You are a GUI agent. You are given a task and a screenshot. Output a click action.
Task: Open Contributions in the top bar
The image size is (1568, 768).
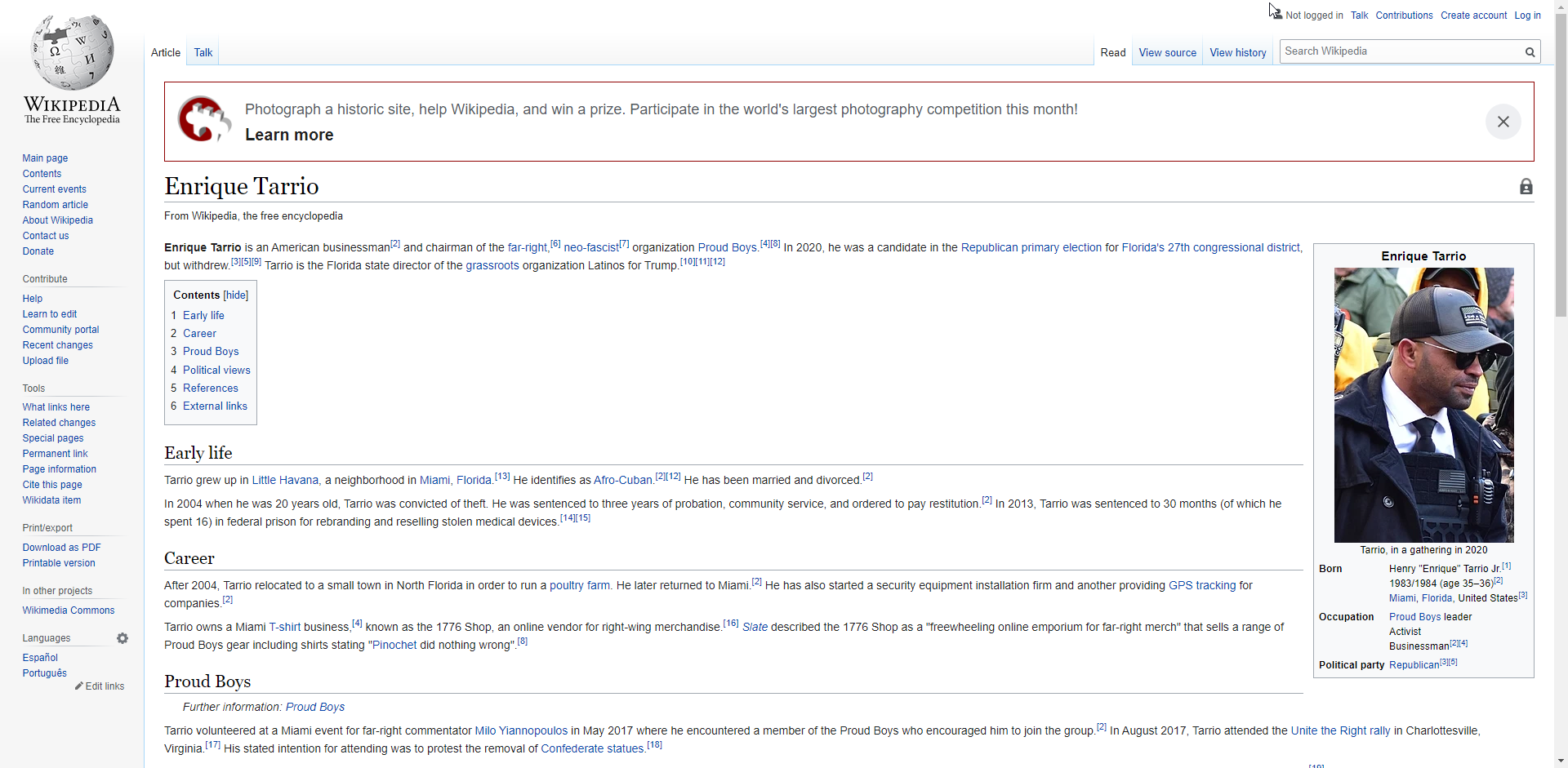click(1404, 16)
